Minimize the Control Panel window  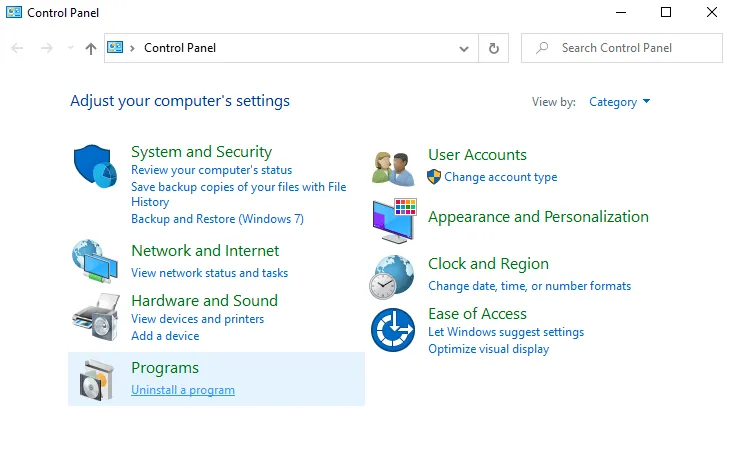pyautogui.click(x=620, y=12)
